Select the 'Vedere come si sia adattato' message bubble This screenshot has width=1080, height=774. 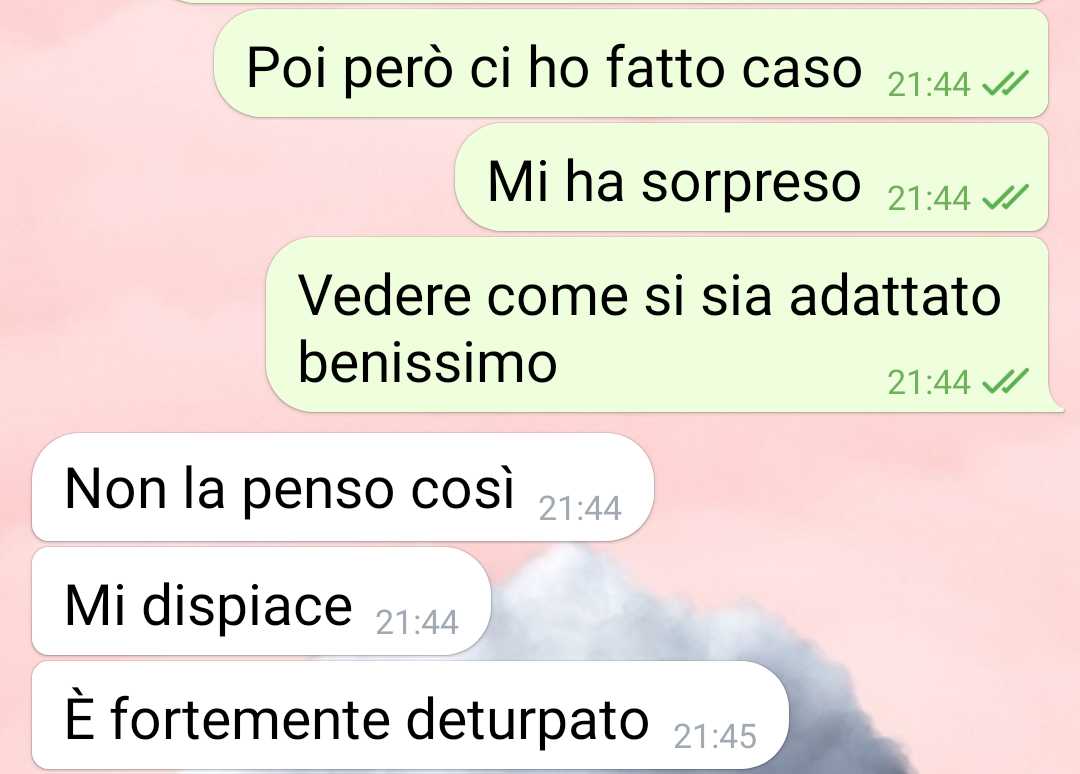tap(663, 324)
